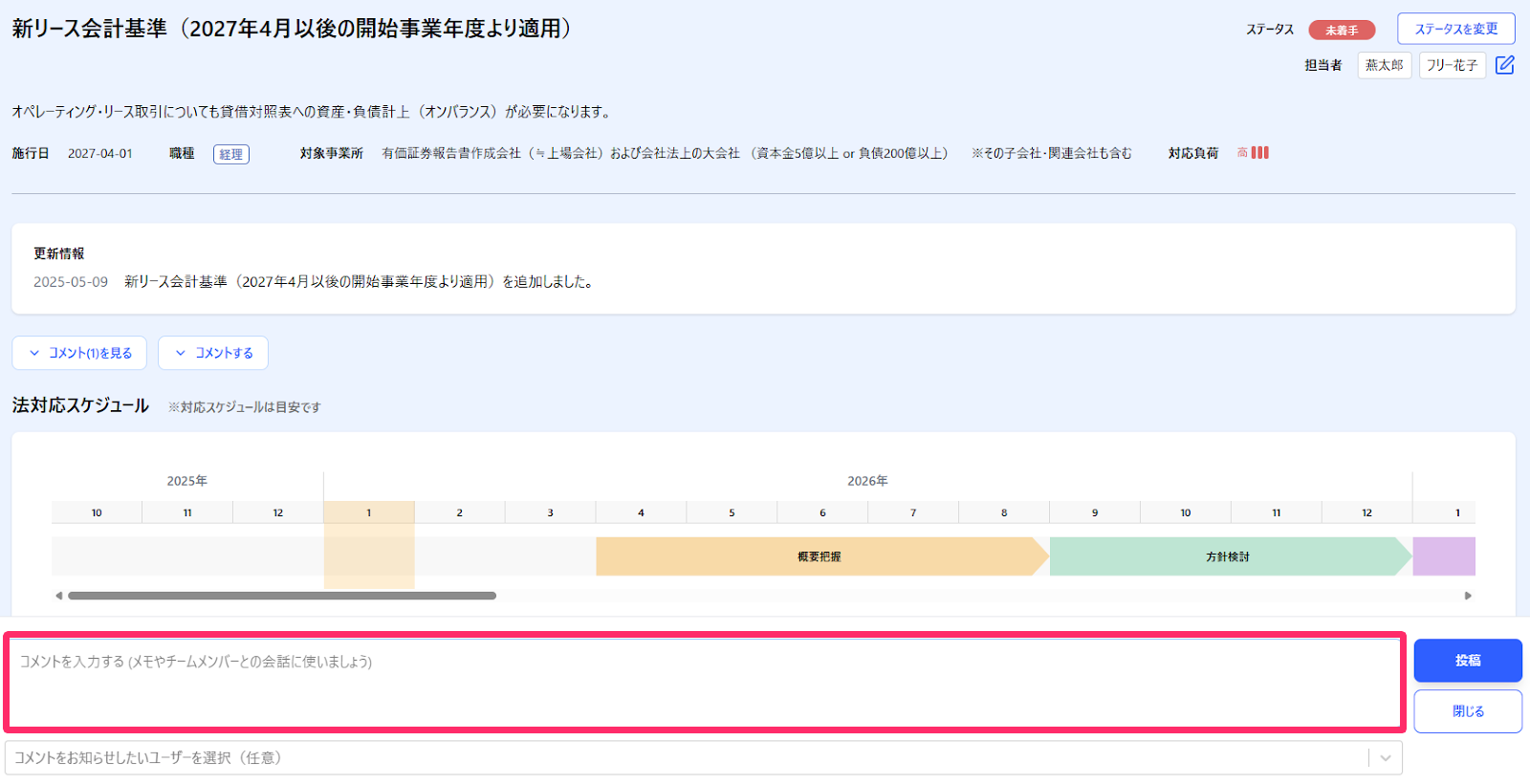This screenshot has width=1530, height=784.
Task: Click the 概要把握 schedule bar
Action: point(822,556)
